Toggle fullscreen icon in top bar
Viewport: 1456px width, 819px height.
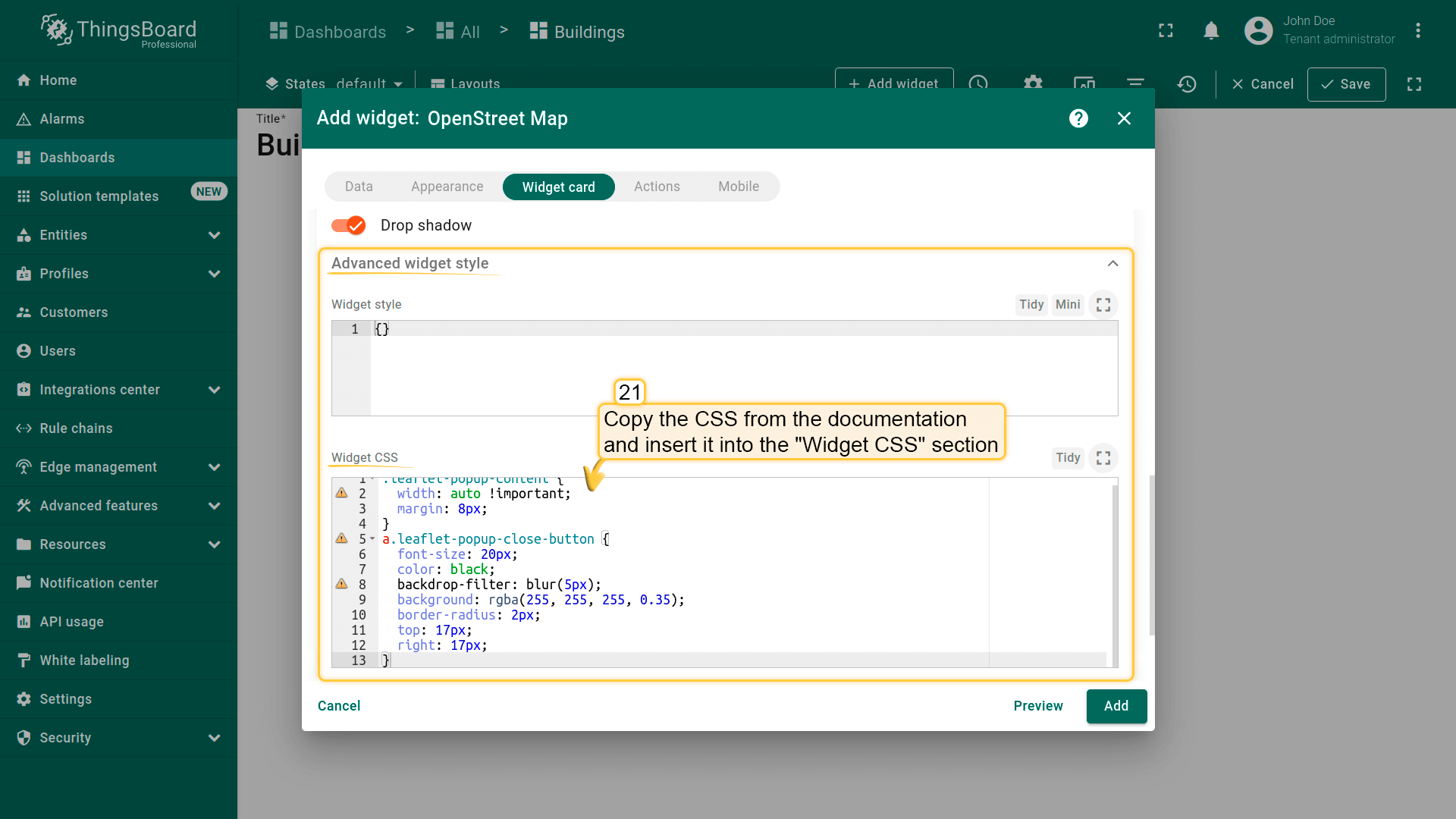[1166, 30]
